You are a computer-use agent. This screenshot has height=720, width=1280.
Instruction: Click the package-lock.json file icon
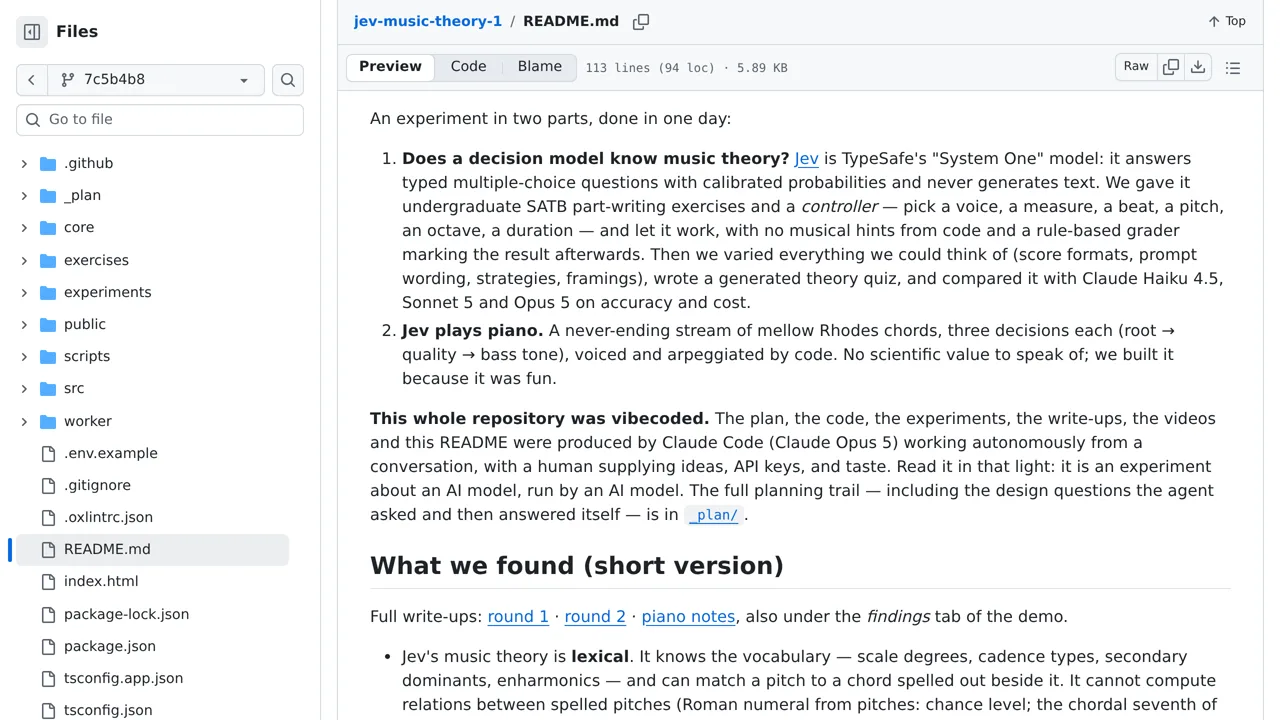48,614
